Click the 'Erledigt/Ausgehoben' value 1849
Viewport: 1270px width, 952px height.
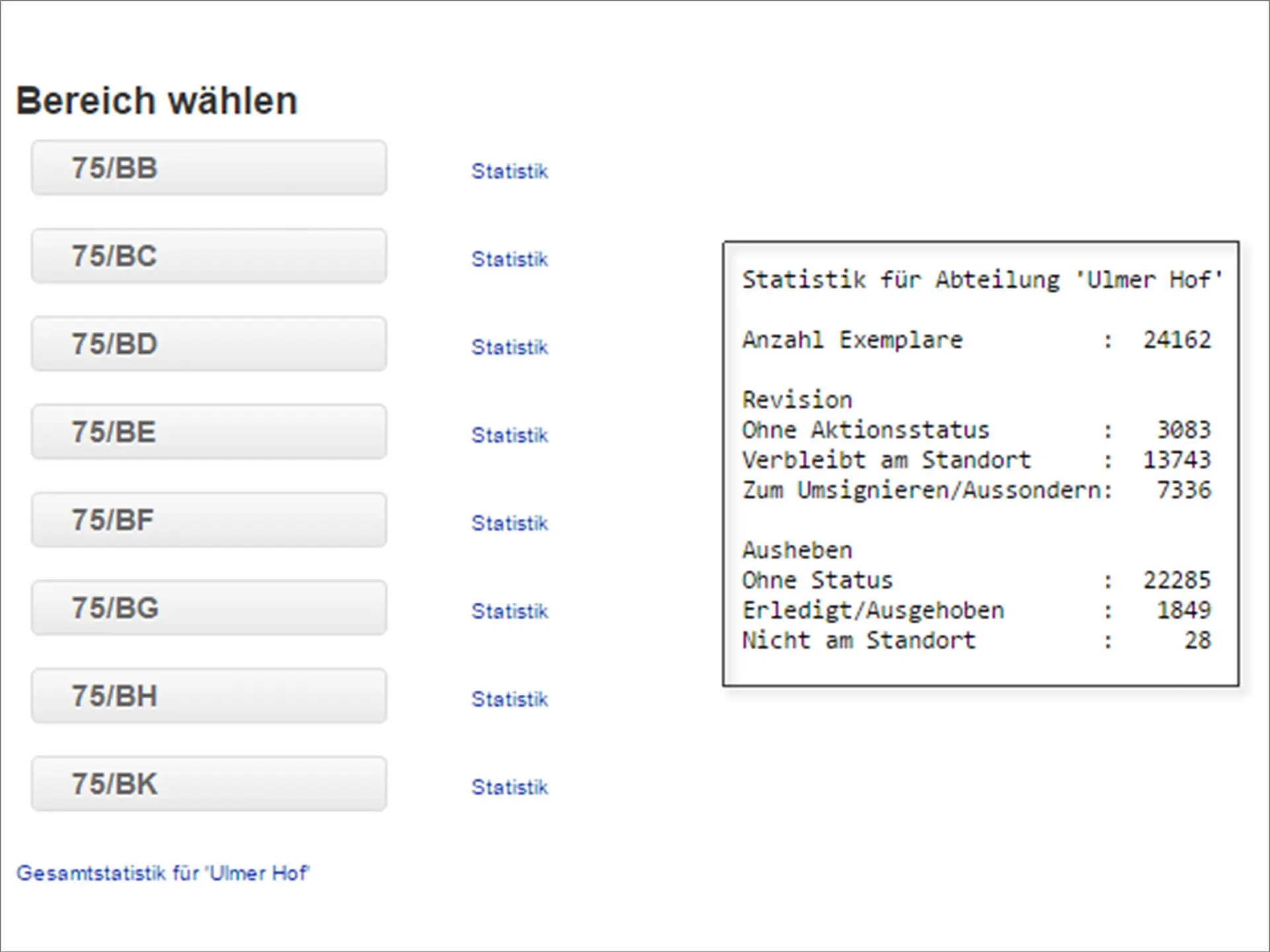(x=1184, y=610)
